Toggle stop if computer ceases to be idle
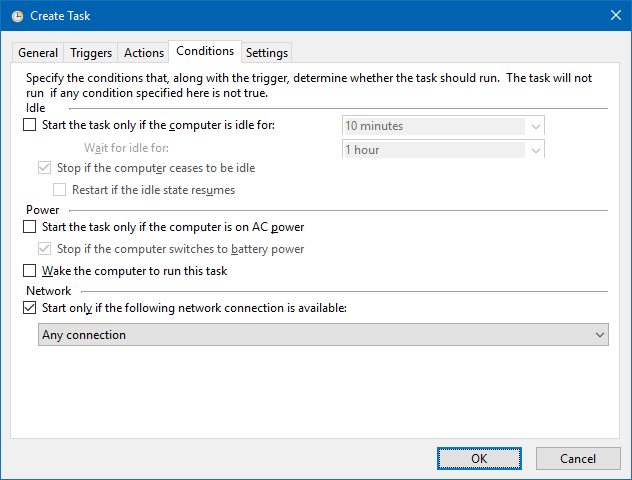Image resolution: width=632 pixels, height=480 pixels. [44, 168]
